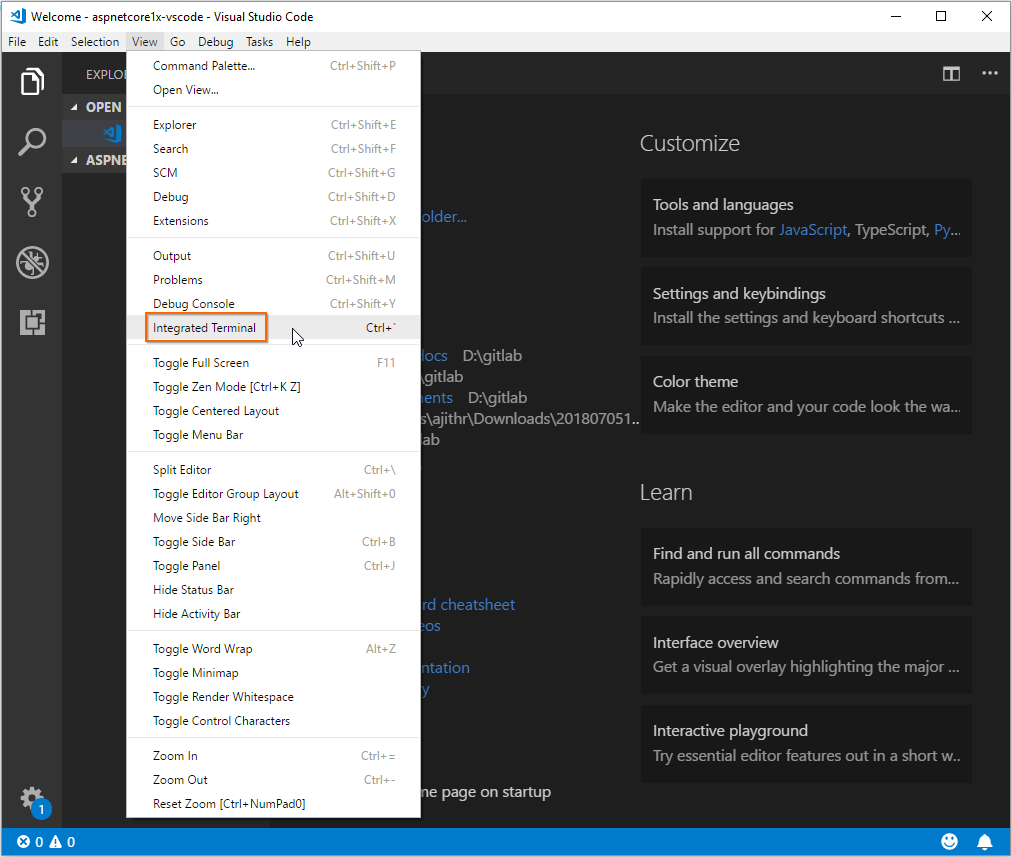The image size is (1012, 857).
Task: Choose Debug Console in the View menu
Action: pos(274,303)
